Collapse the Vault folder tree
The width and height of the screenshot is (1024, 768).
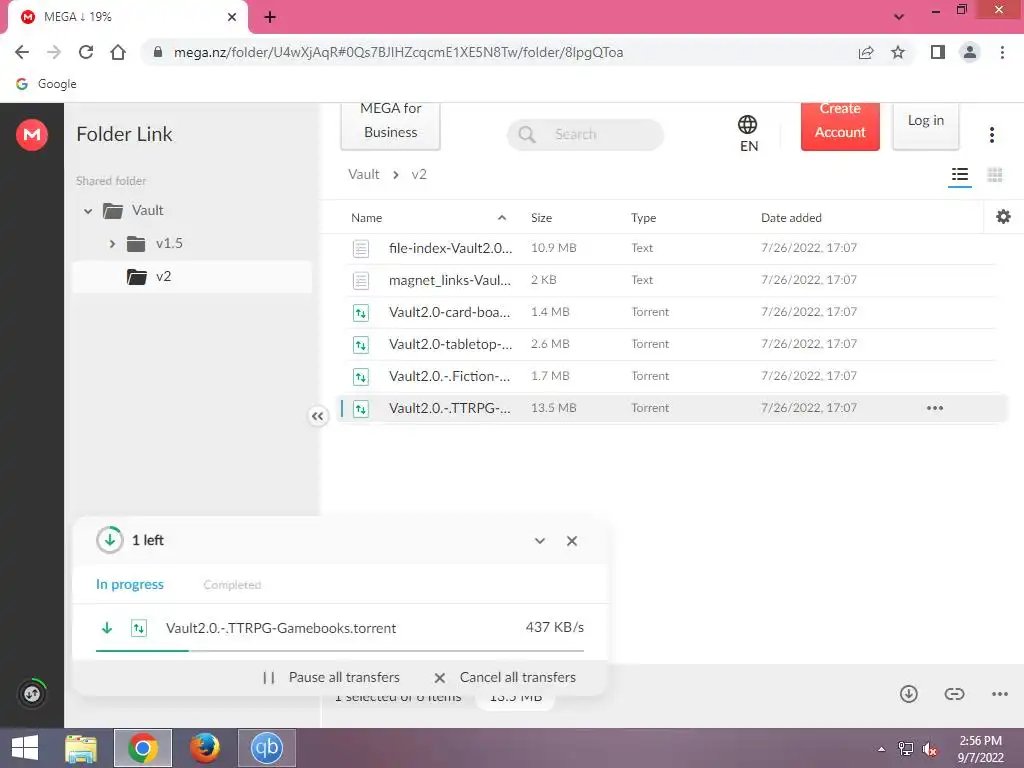(x=88, y=211)
